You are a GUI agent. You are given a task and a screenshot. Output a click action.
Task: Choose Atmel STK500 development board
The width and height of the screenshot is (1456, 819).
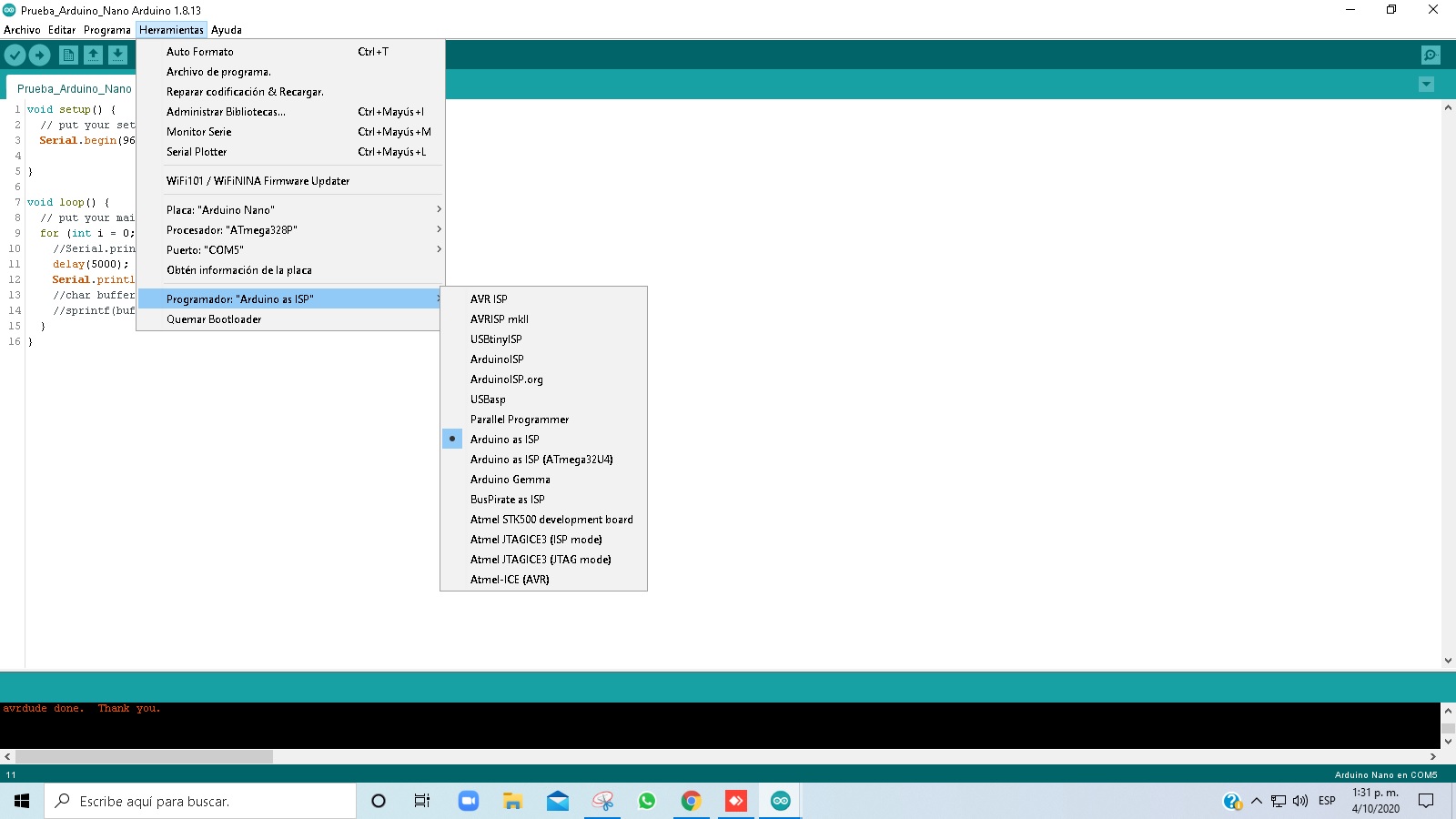543,520
